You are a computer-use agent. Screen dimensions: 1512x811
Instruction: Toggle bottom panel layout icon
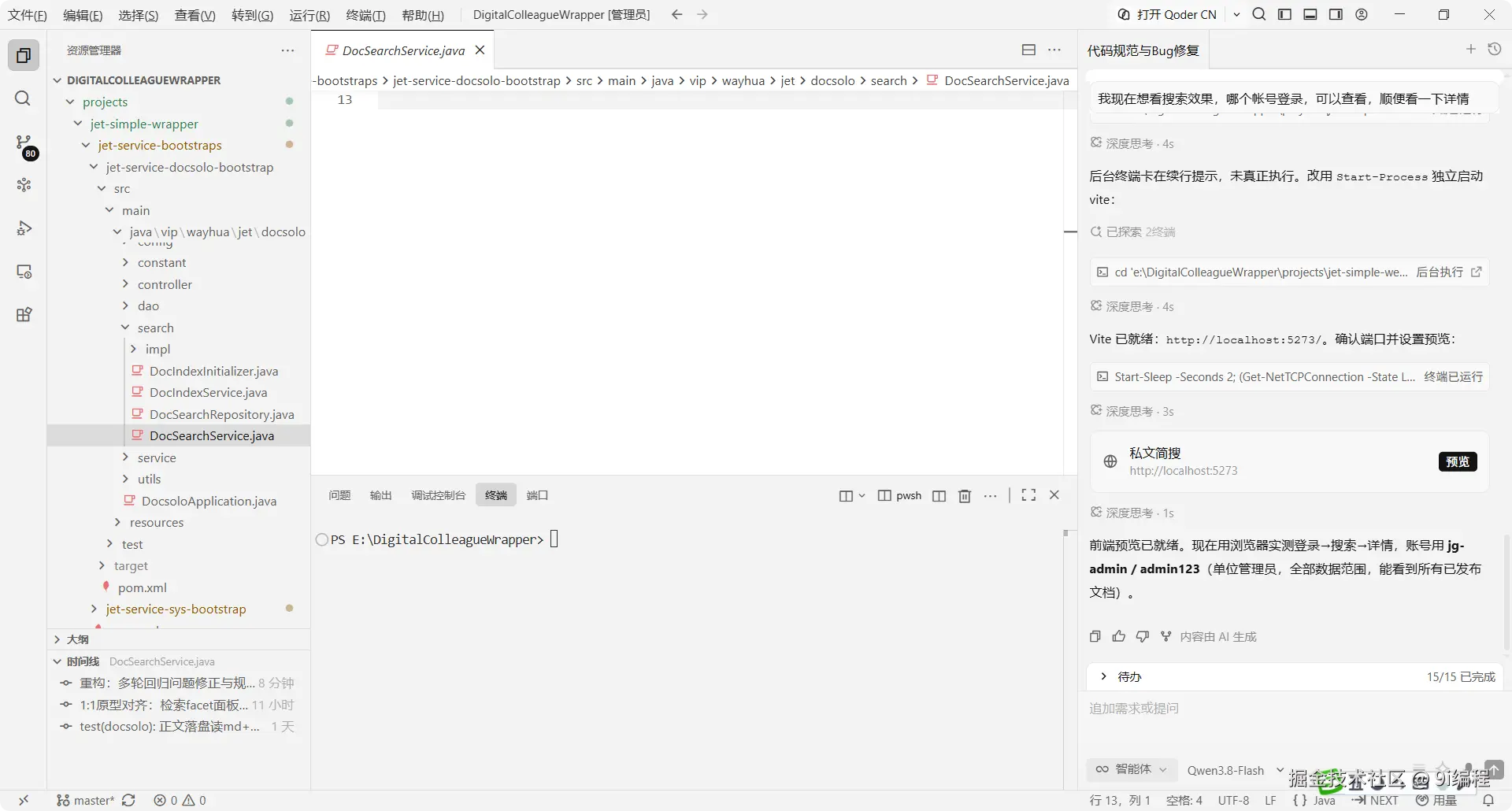[x=1310, y=14]
